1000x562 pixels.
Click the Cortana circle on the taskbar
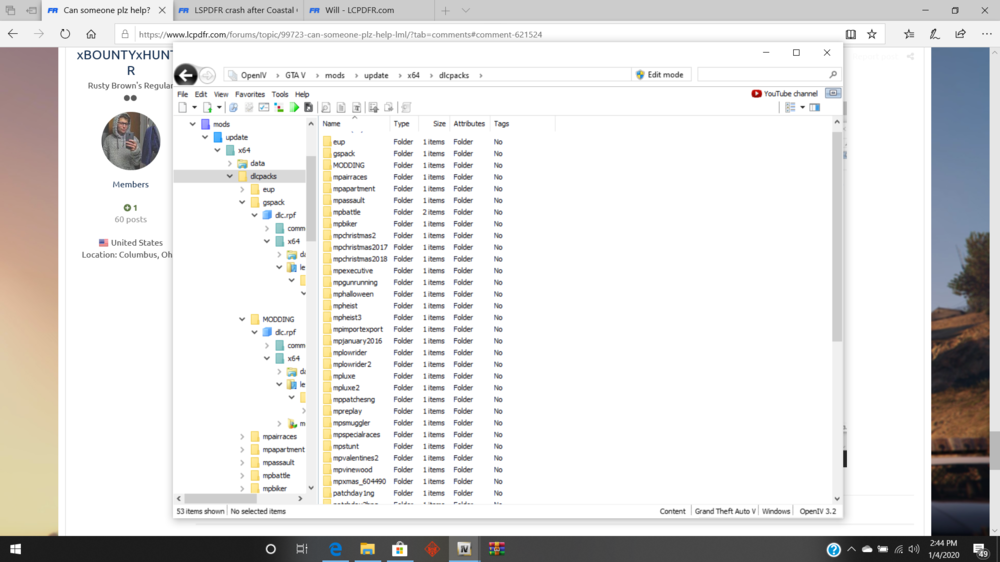pos(270,549)
